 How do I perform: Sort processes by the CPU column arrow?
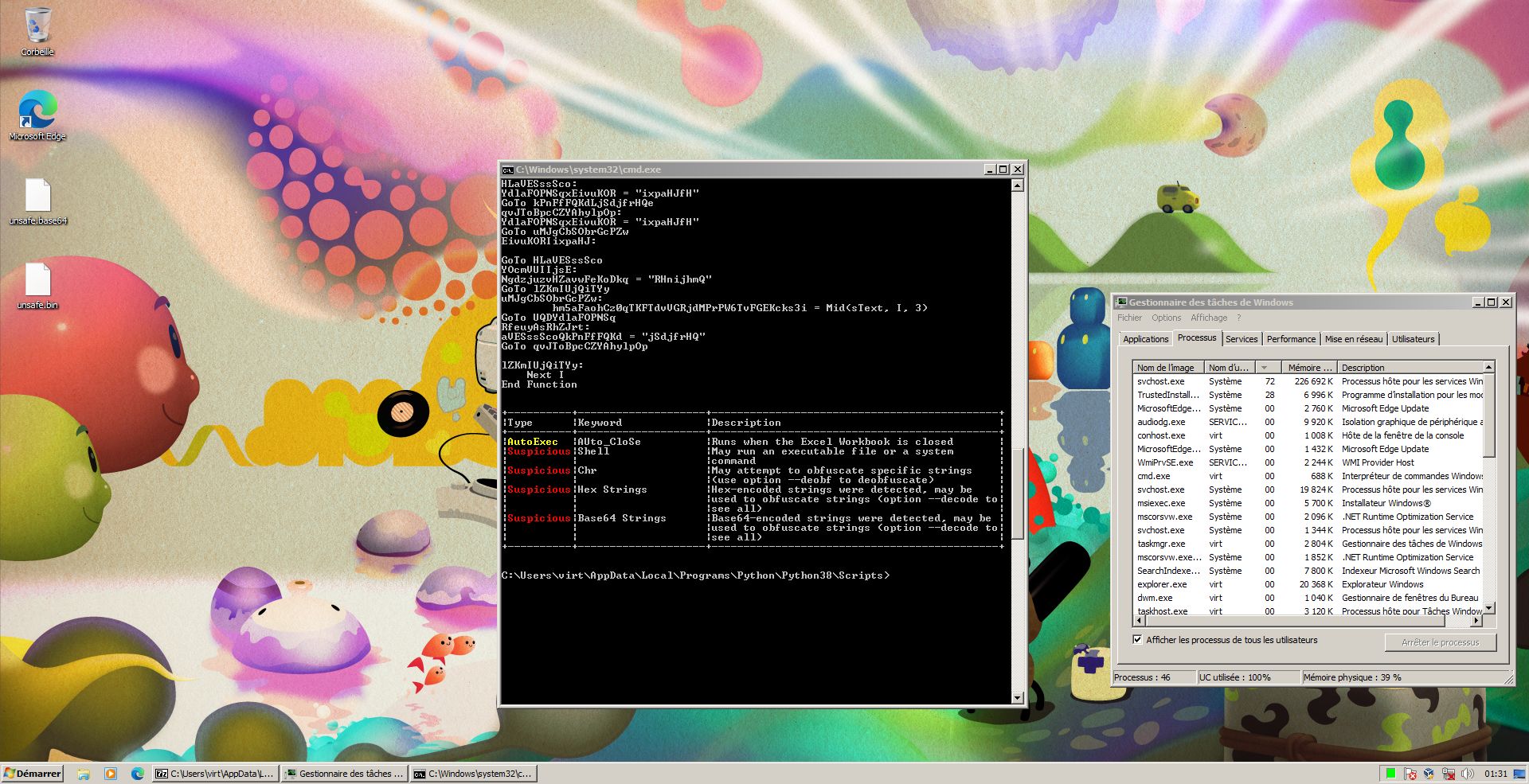(1265, 368)
